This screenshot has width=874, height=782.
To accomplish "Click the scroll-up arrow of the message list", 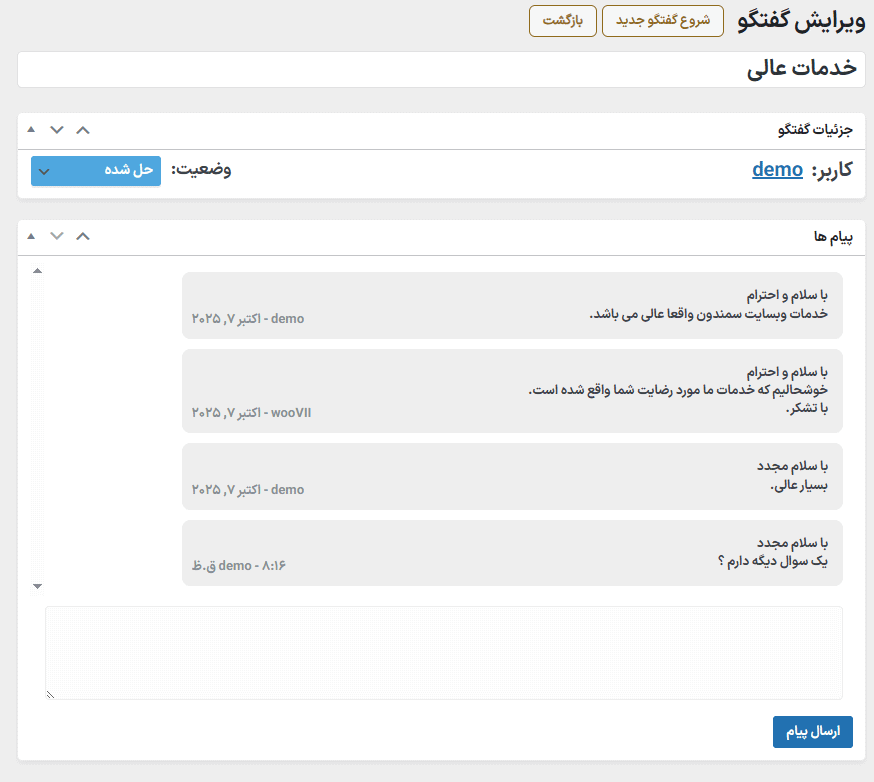I will 37,269.
